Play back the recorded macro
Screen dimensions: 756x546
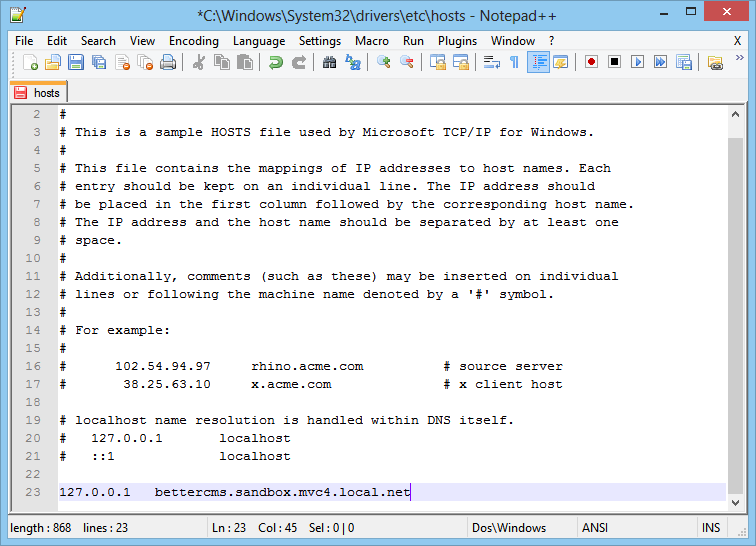(x=637, y=62)
